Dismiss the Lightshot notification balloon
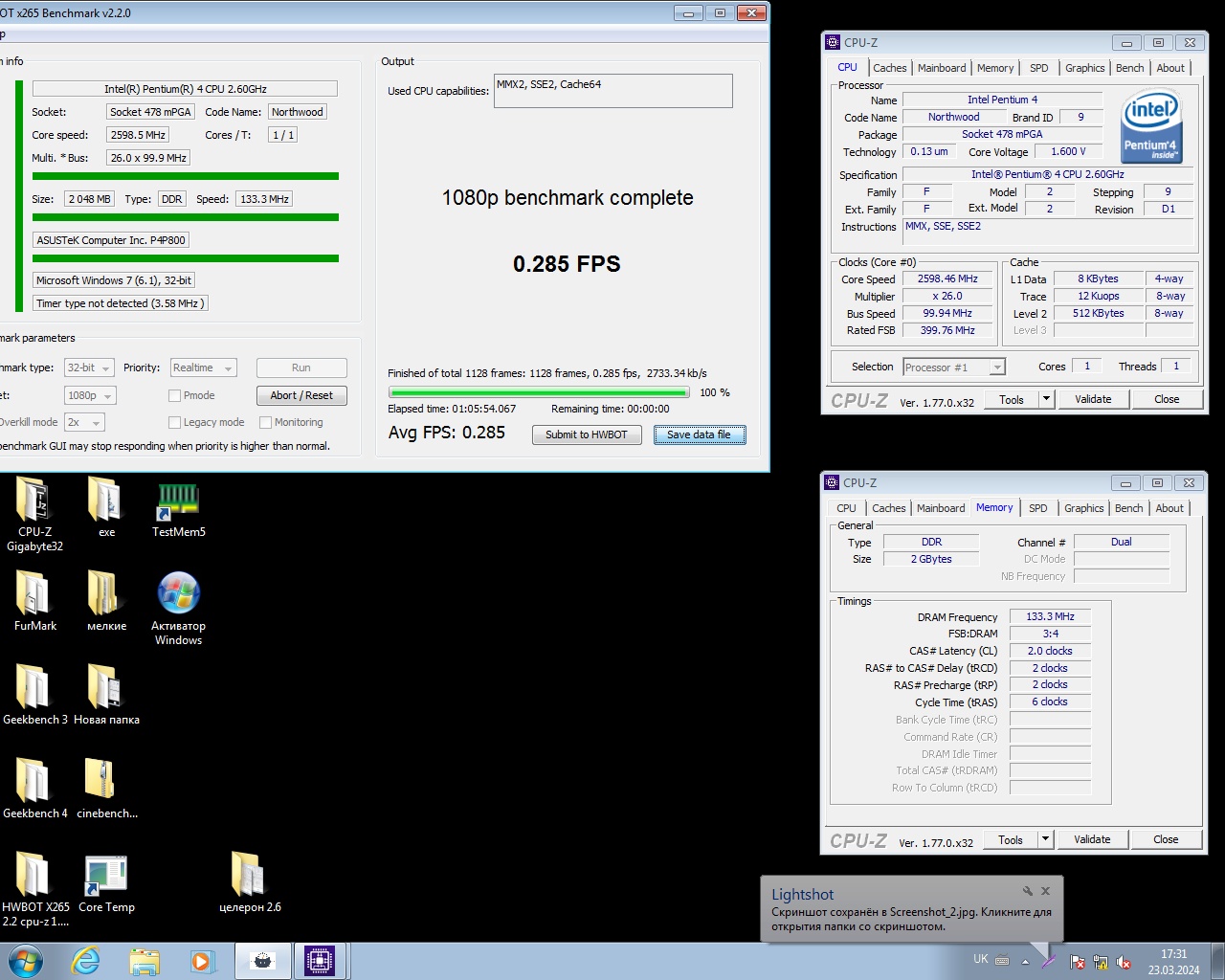 pyautogui.click(x=1046, y=891)
